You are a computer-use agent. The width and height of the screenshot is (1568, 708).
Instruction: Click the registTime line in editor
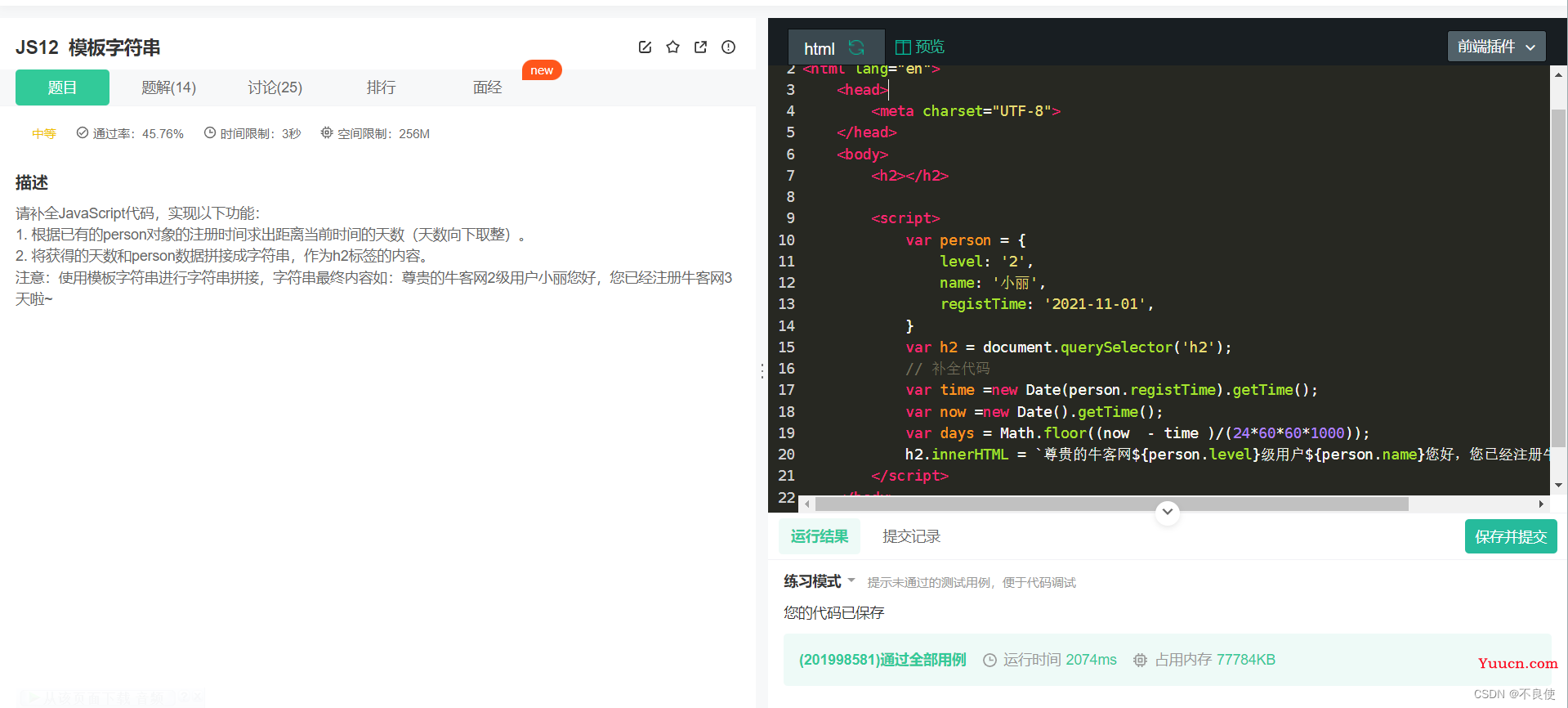pyautogui.click(x=1047, y=304)
